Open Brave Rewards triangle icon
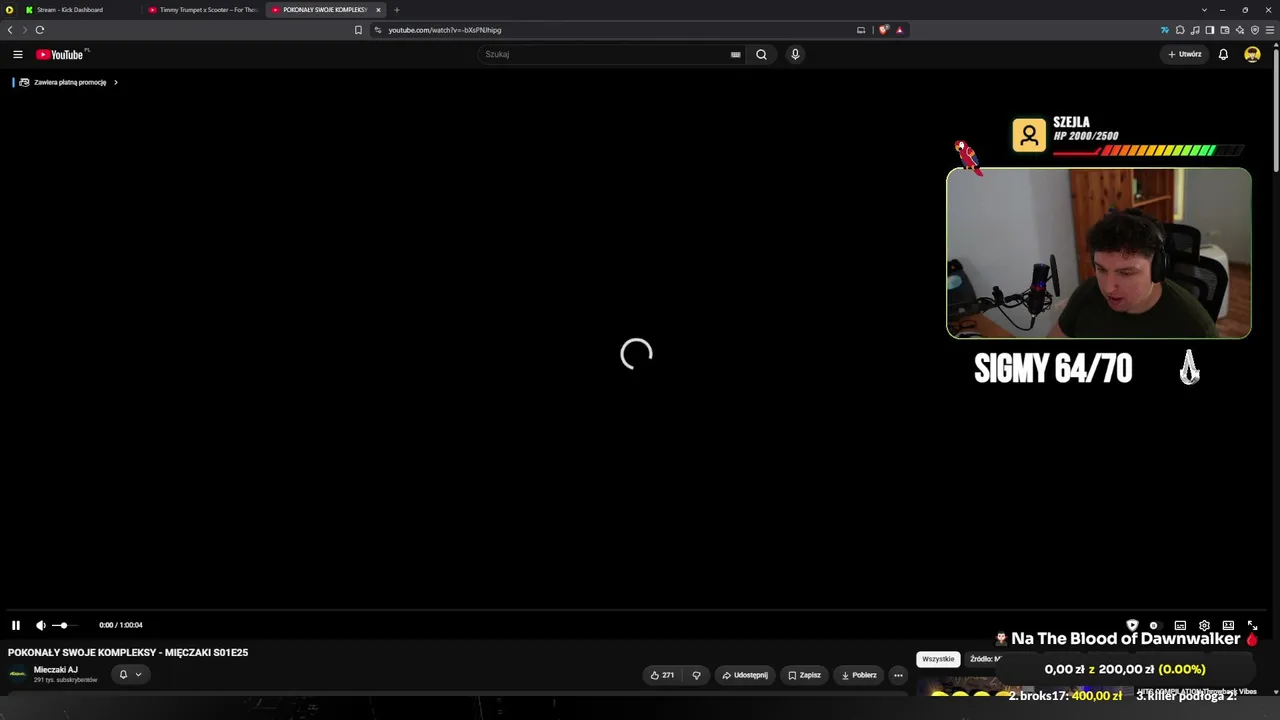This screenshot has height=720, width=1280. tap(899, 30)
